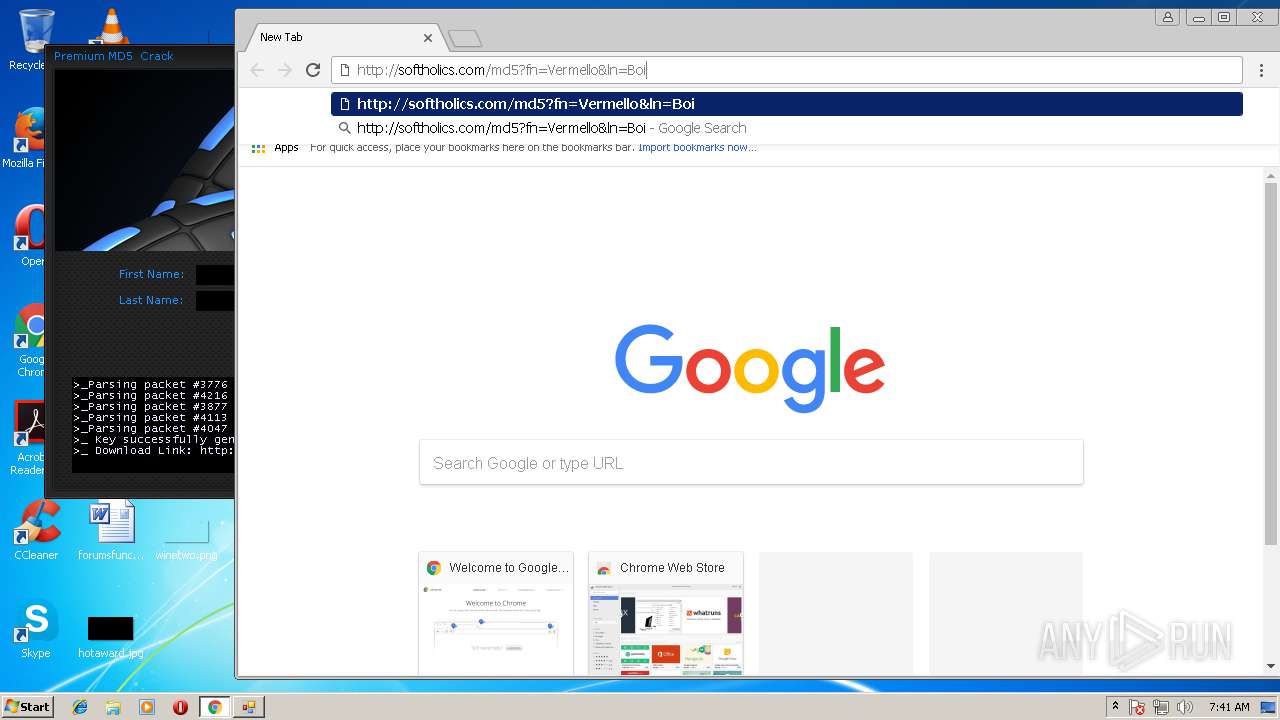Image resolution: width=1280 pixels, height=720 pixels.
Task: Click Chrome's back arrow
Action: pos(257,70)
